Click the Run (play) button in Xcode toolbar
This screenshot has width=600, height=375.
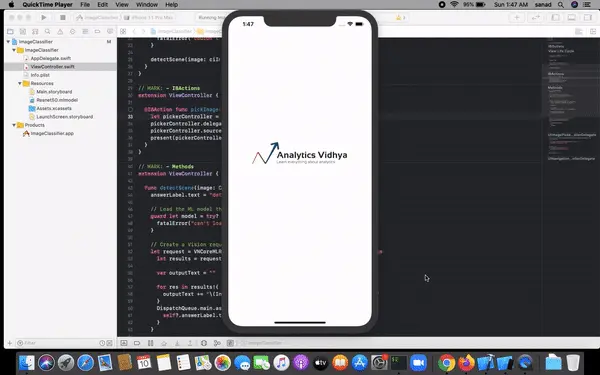[44, 18]
